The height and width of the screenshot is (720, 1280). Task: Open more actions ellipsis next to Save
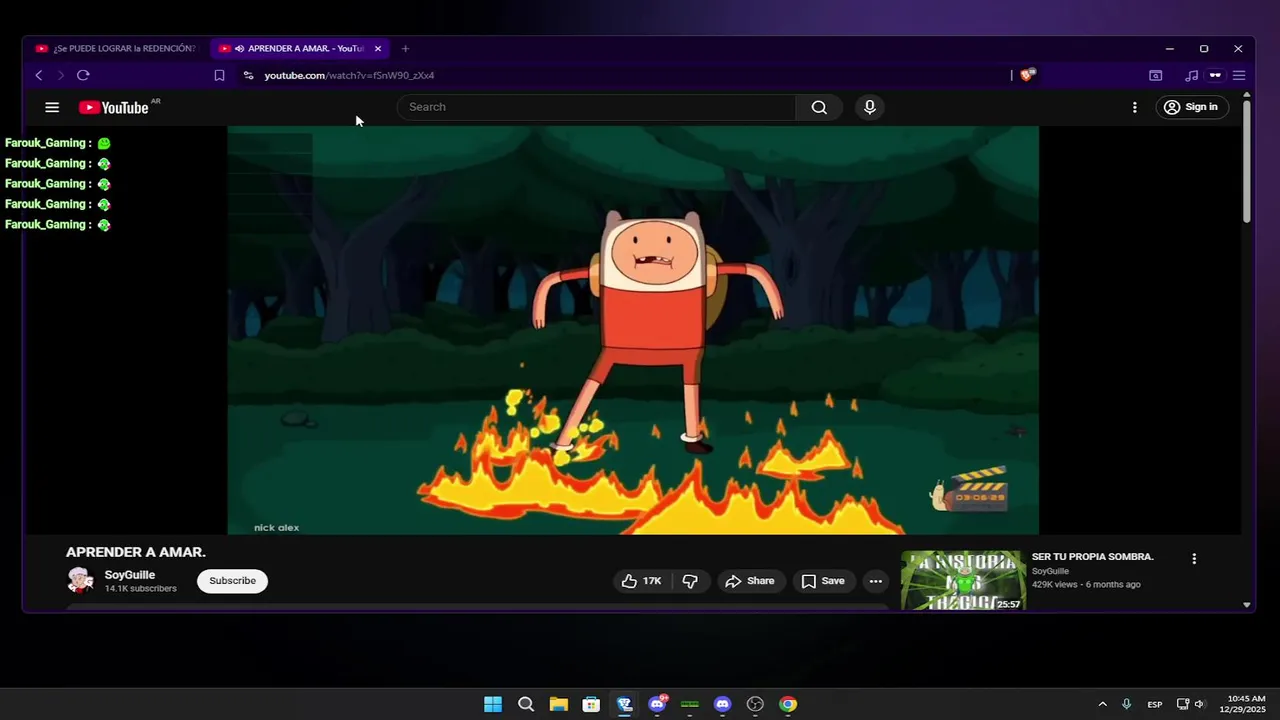[875, 581]
